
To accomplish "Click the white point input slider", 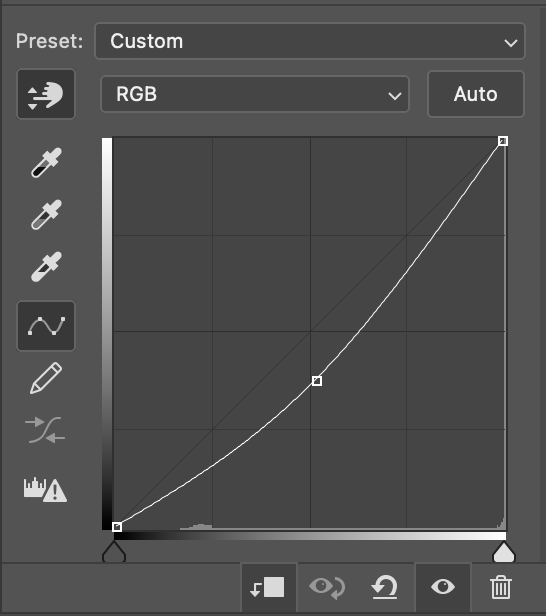I will 504,552.
